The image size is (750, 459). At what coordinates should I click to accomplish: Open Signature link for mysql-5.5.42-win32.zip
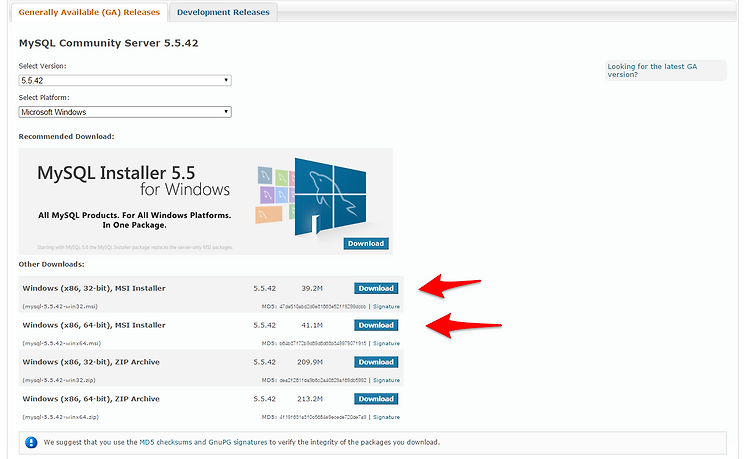pos(386,380)
